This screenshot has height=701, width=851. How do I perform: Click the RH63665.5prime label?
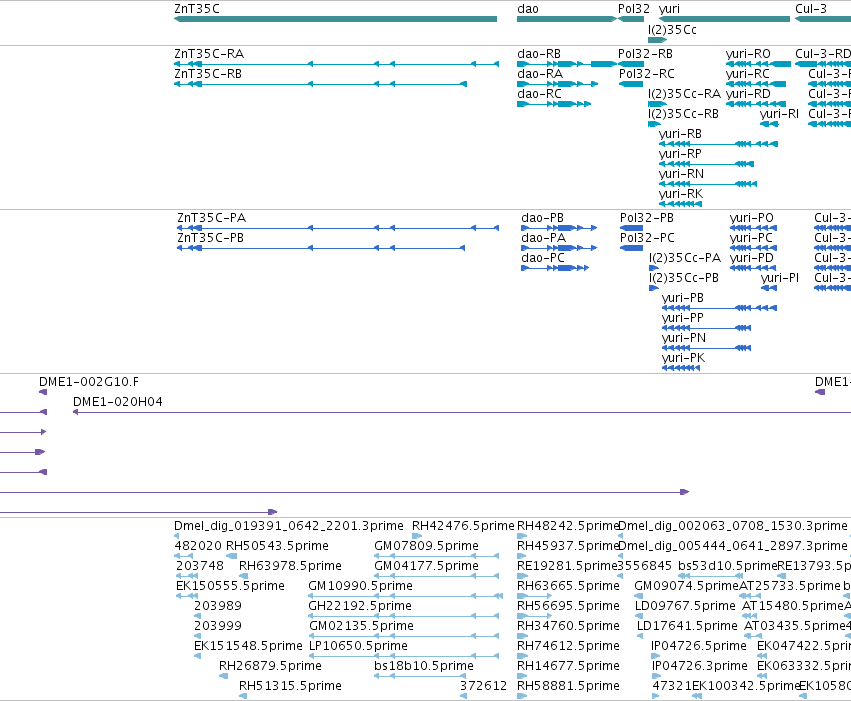coord(568,585)
